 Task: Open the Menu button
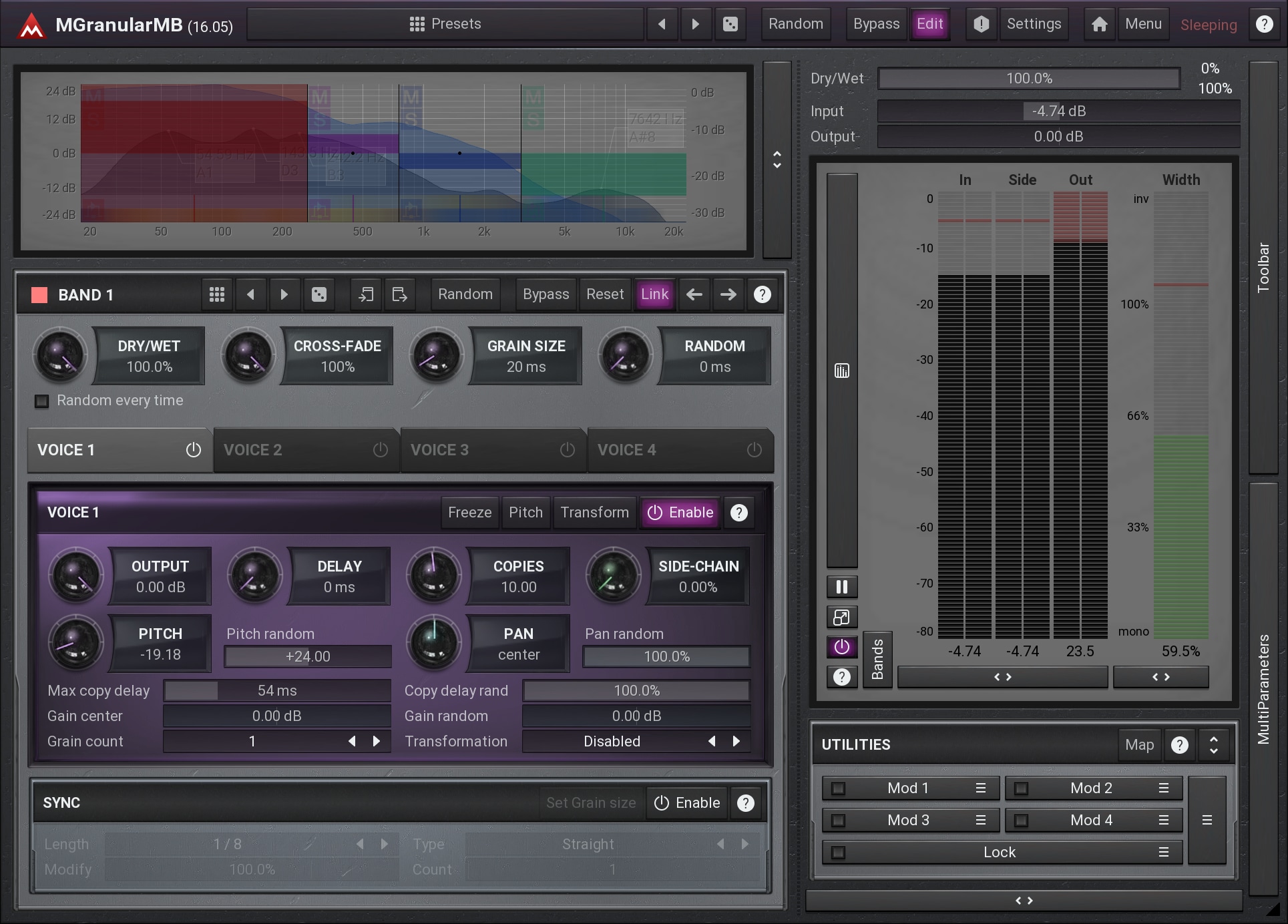(1143, 24)
